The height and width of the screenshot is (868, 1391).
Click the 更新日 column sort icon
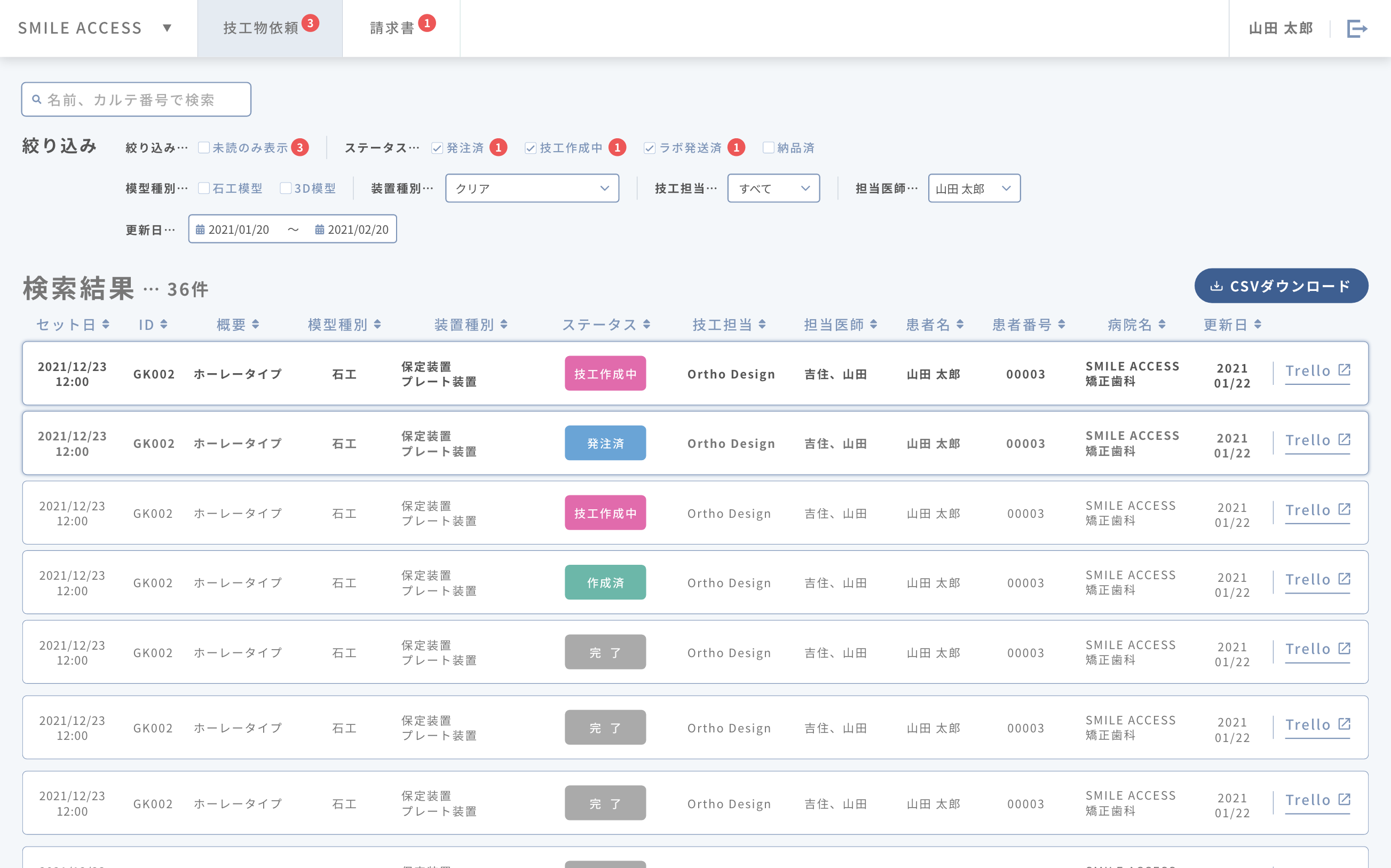click(x=1258, y=325)
